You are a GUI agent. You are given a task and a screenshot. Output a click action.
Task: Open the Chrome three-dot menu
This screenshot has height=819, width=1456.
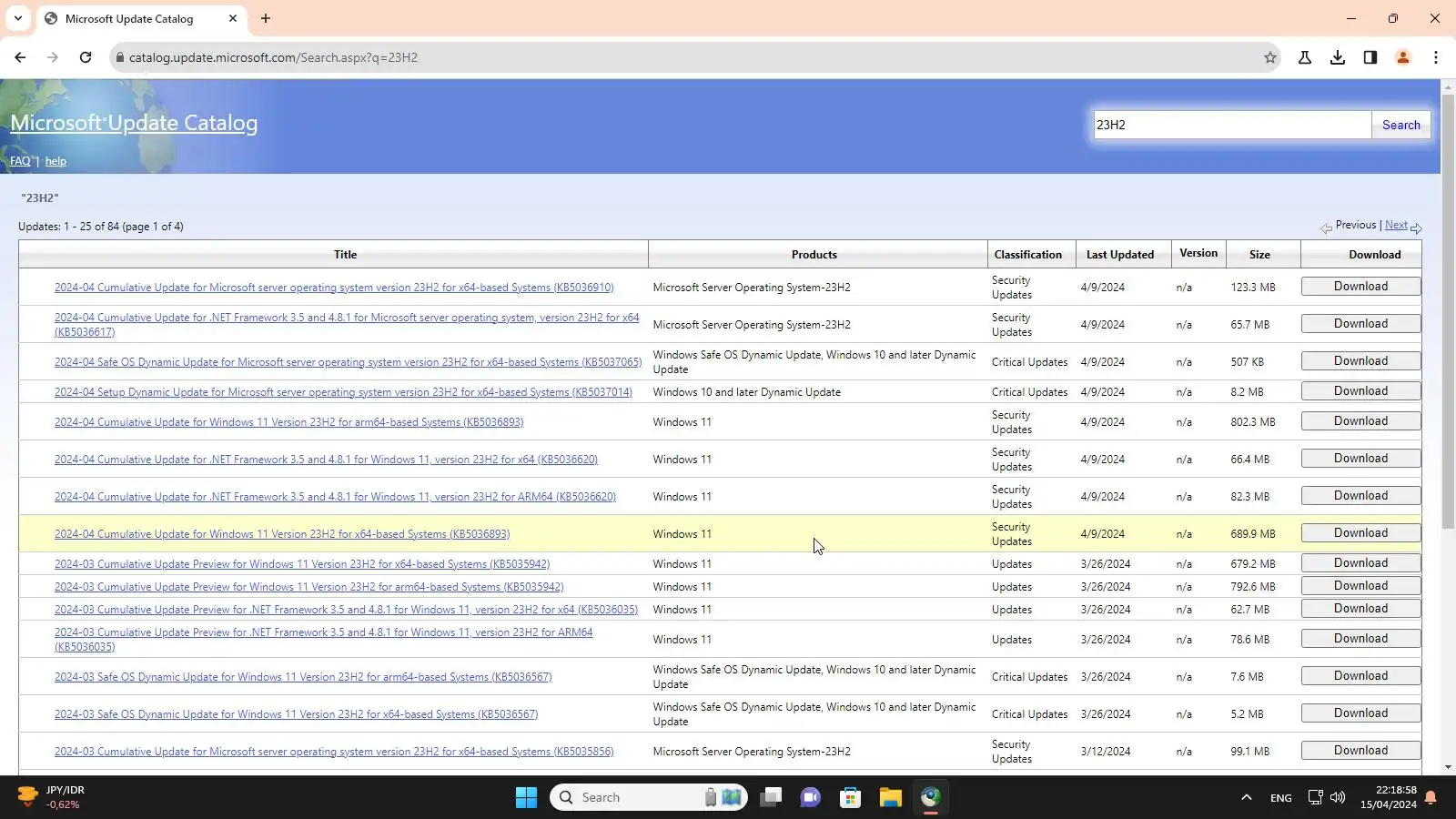click(x=1436, y=57)
